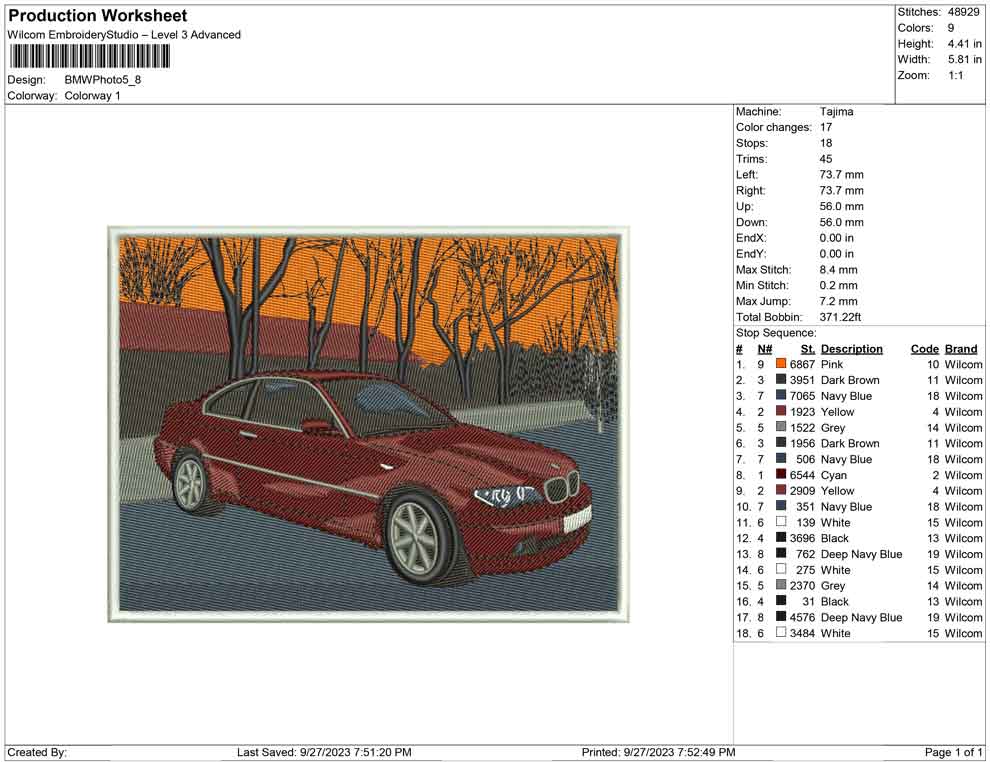Viewport: 990px width, 762px height.
Task: Click the Wilcom EmbroideryStudio – Level 3 Advanced text
Action: (x=124, y=35)
